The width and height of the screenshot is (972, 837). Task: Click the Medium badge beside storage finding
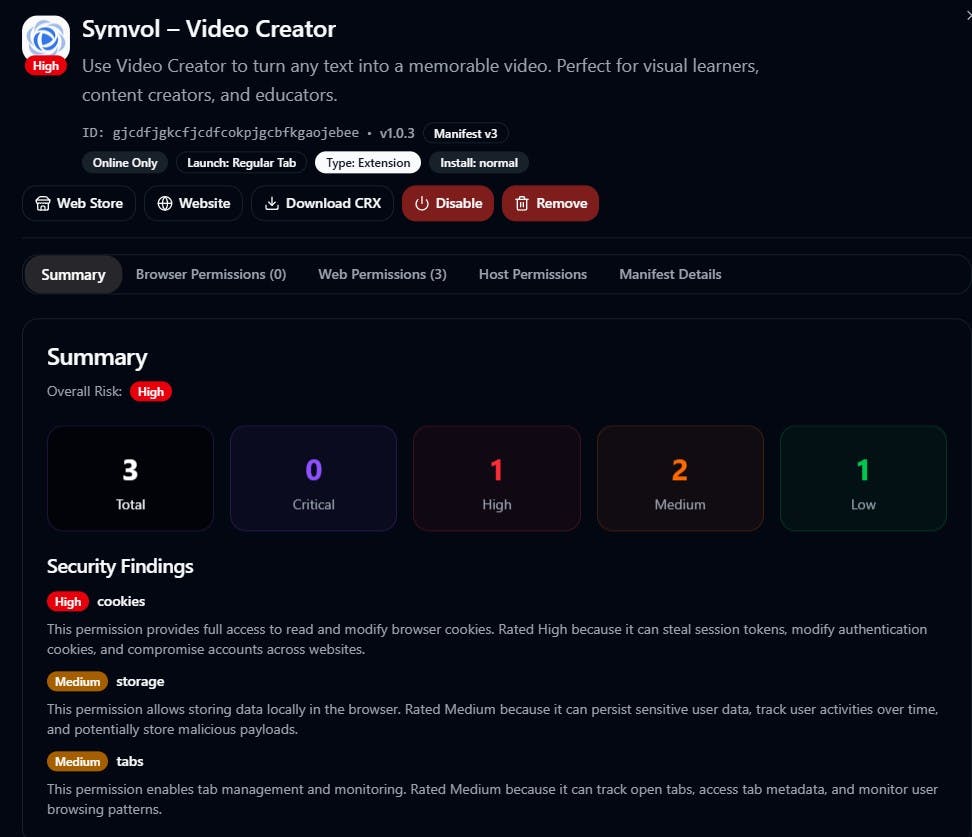[77, 681]
